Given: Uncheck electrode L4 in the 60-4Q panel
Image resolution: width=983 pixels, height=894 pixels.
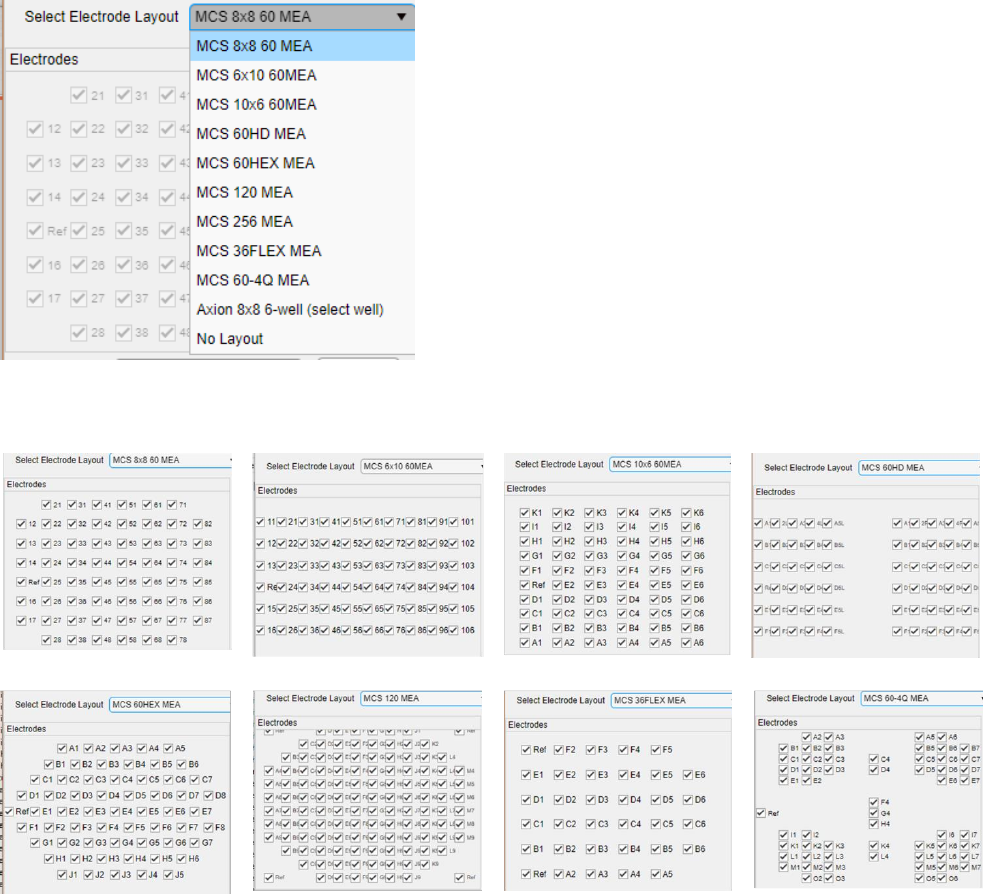Looking at the screenshot, I should point(874,856).
